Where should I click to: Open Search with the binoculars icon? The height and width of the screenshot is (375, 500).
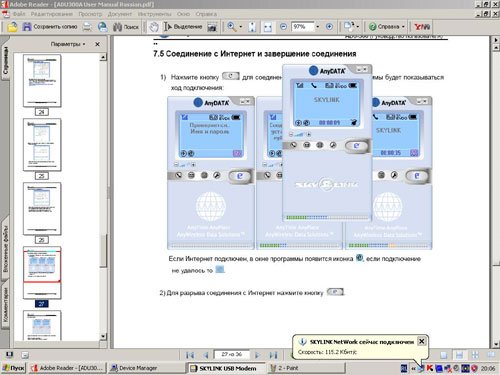pos(126,27)
